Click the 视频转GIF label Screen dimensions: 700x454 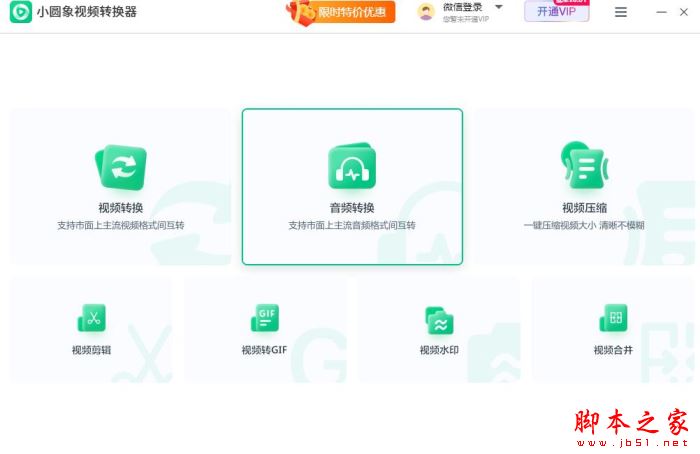(264, 350)
